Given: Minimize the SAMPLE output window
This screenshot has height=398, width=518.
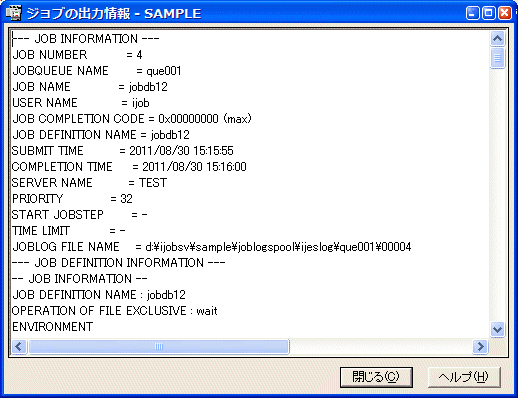Looking at the screenshot, I should click(472, 13).
